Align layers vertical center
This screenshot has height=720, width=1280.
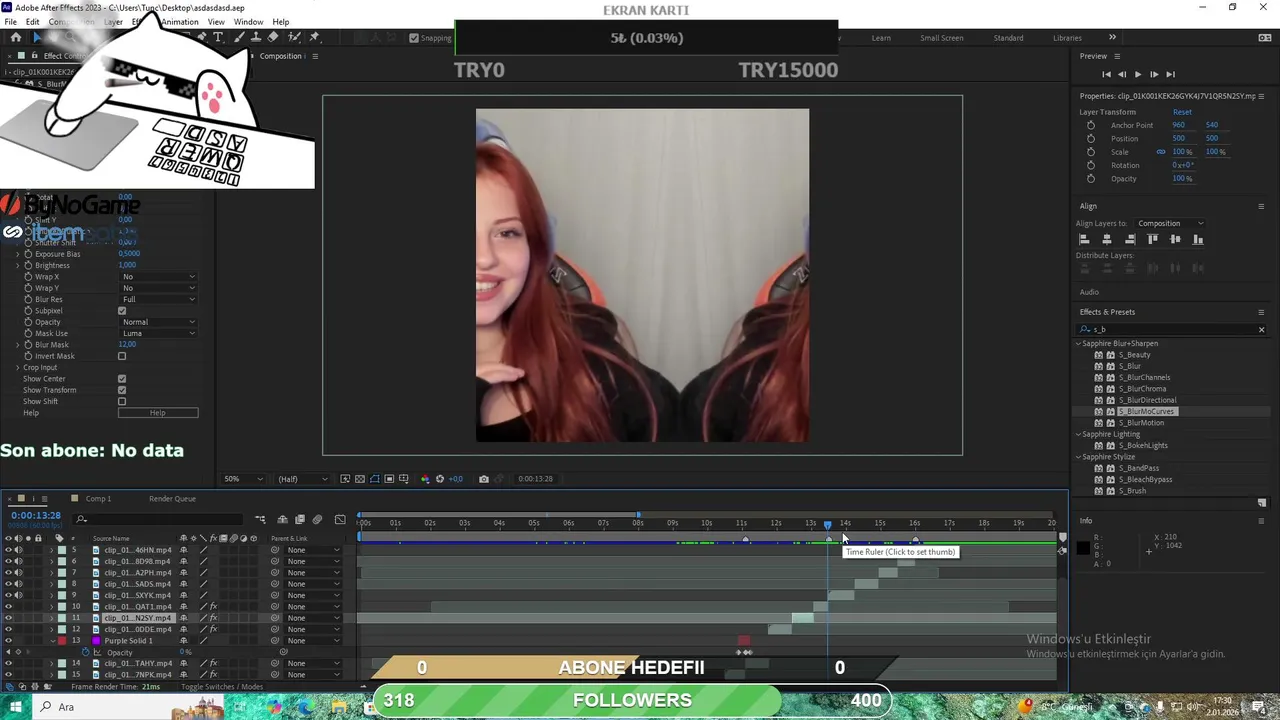pyautogui.click(x=1175, y=239)
